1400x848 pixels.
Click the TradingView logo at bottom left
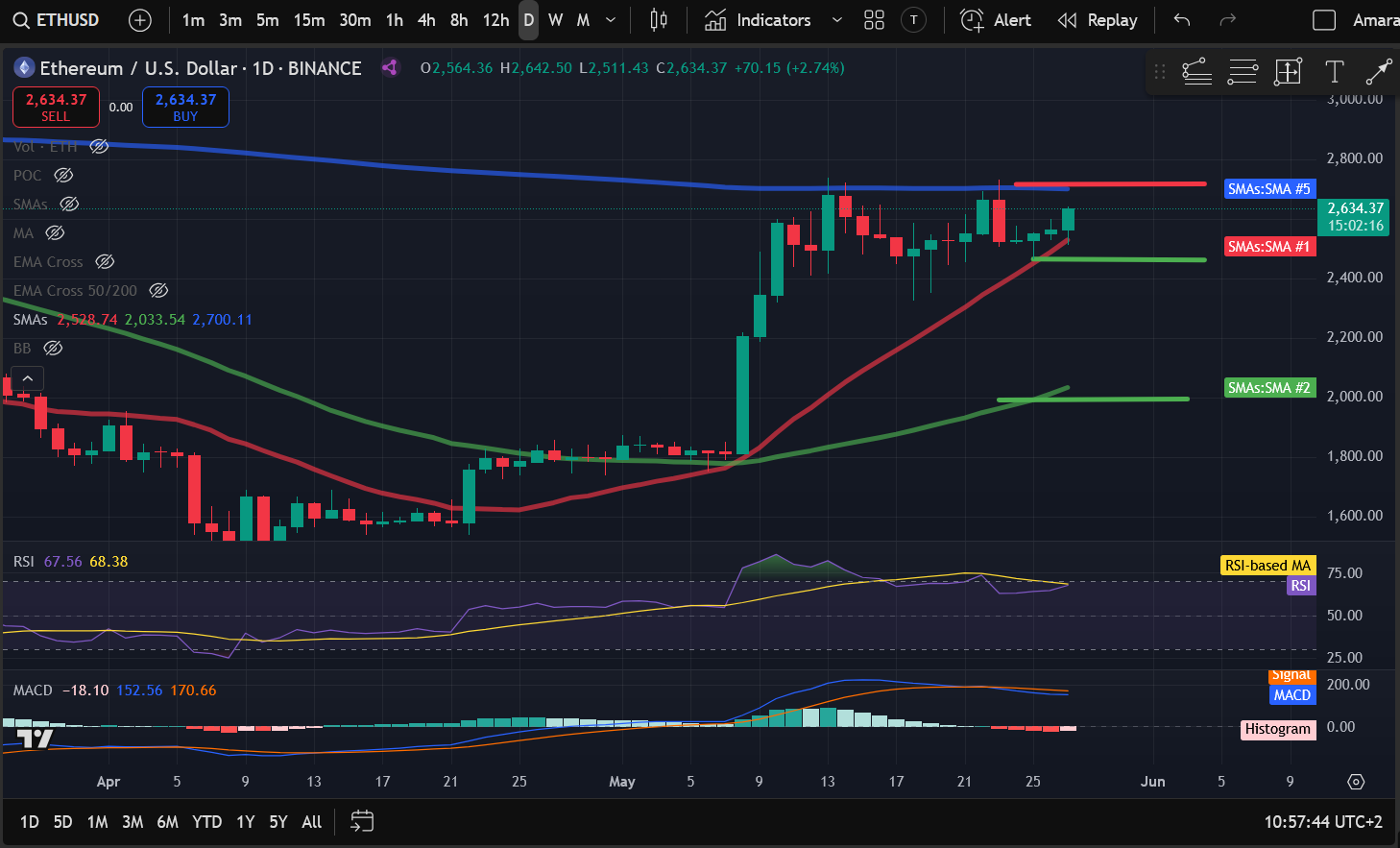35,739
